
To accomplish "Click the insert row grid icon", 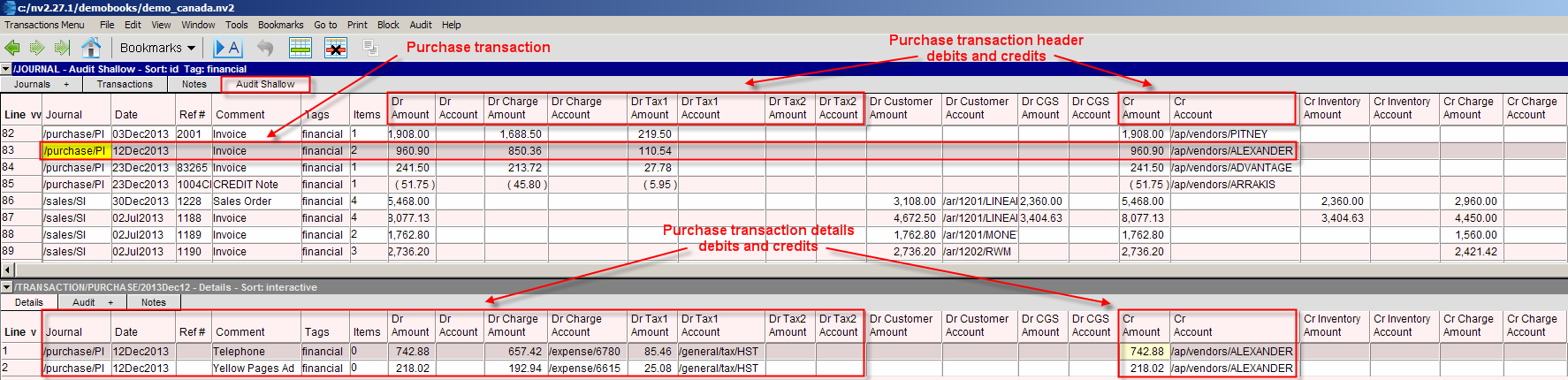I will [x=301, y=48].
